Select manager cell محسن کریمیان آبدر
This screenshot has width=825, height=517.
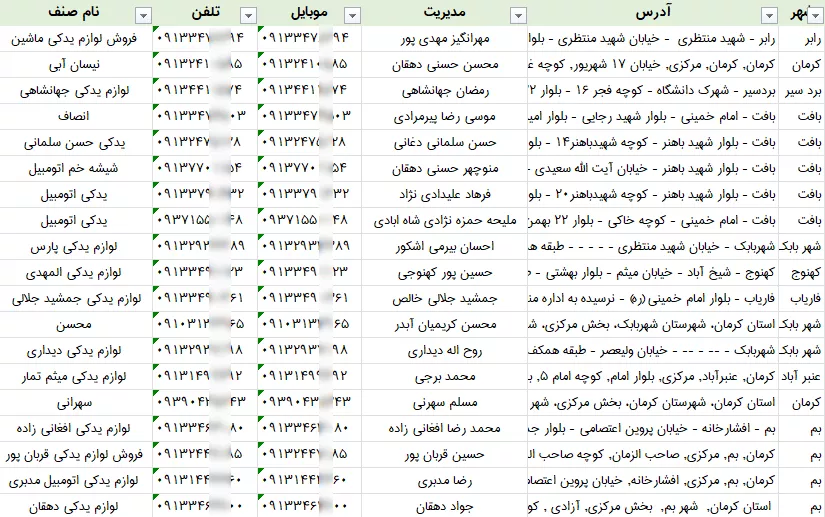(445, 325)
